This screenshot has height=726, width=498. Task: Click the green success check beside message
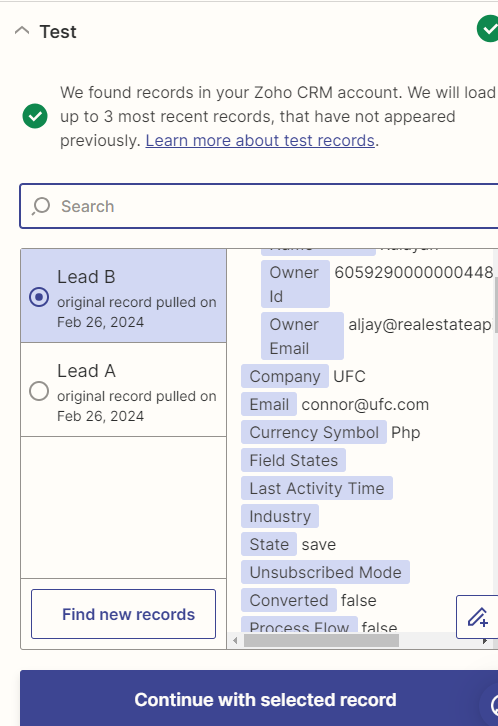click(x=35, y=116)
